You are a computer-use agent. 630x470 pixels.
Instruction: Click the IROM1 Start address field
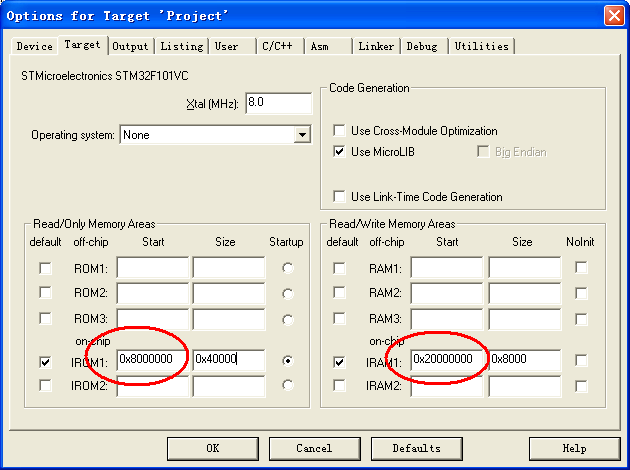(152, 360)
